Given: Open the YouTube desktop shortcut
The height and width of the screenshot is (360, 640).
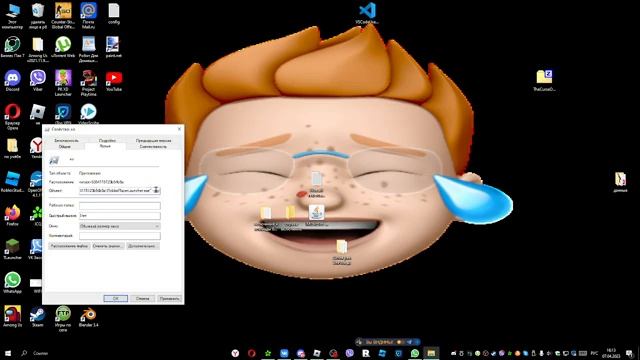Looking at the screenshot, I should [x=114, y=80].
